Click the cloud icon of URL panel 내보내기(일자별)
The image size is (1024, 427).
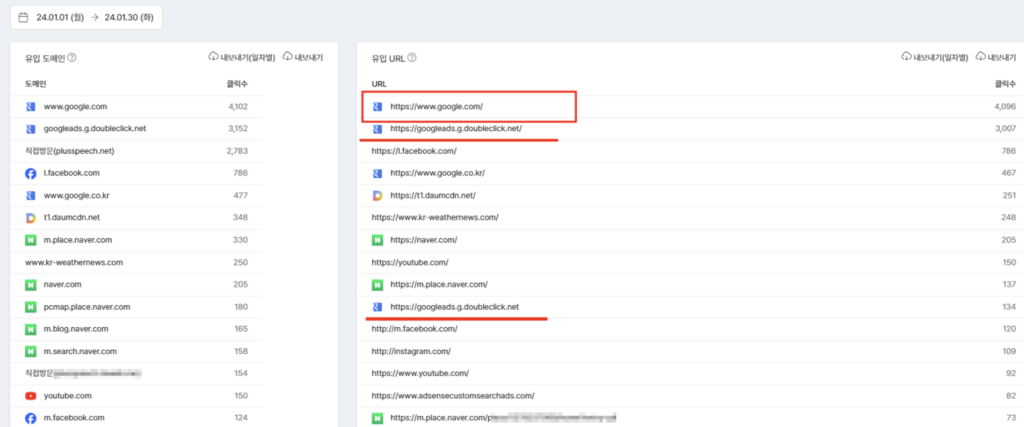click(906, 57)
